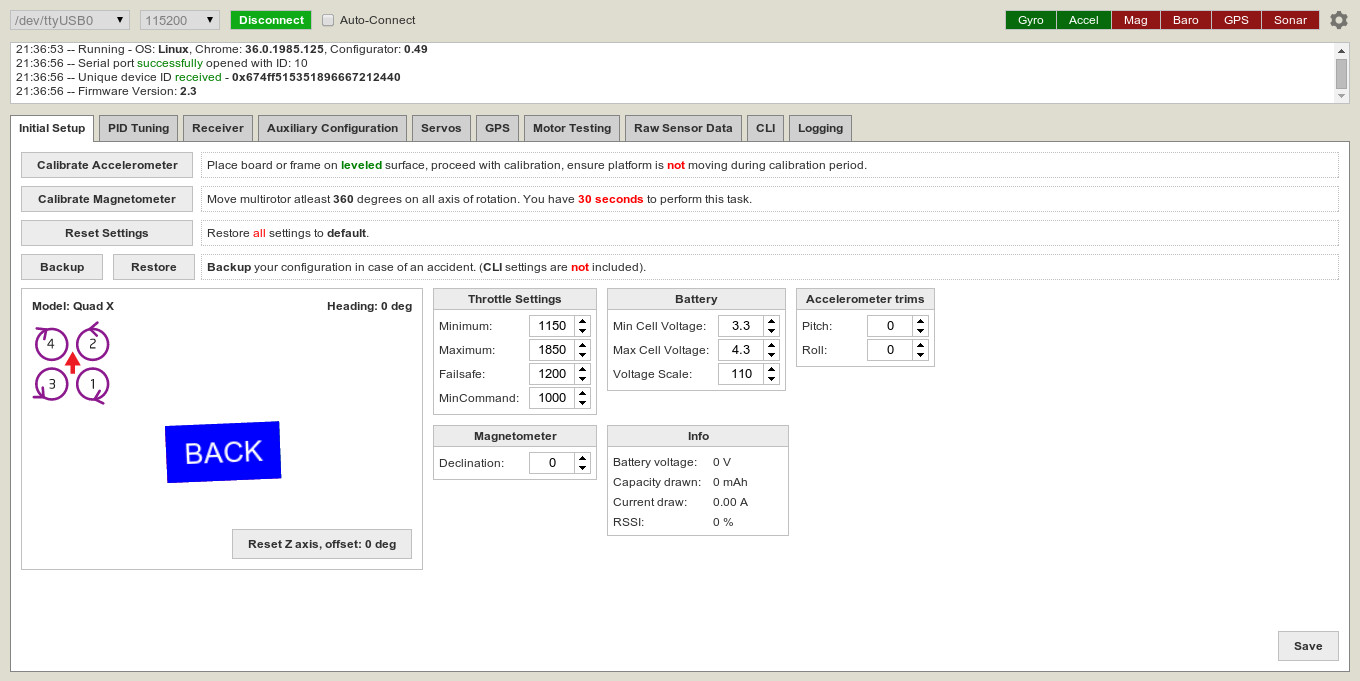Click the Backup button
This screenshot has width=1360, height=681.
[62, 267]
